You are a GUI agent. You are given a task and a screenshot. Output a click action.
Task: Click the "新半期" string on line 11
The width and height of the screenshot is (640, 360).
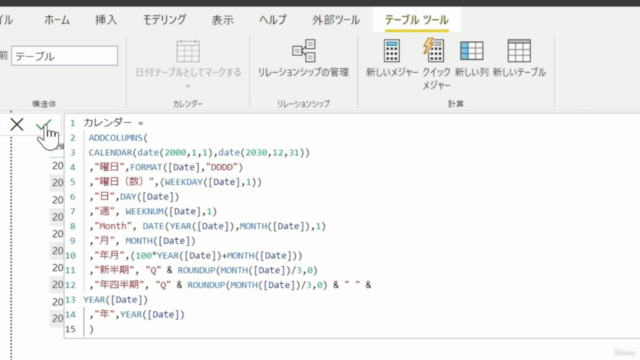pyautogui.click(x=114, y=270)
